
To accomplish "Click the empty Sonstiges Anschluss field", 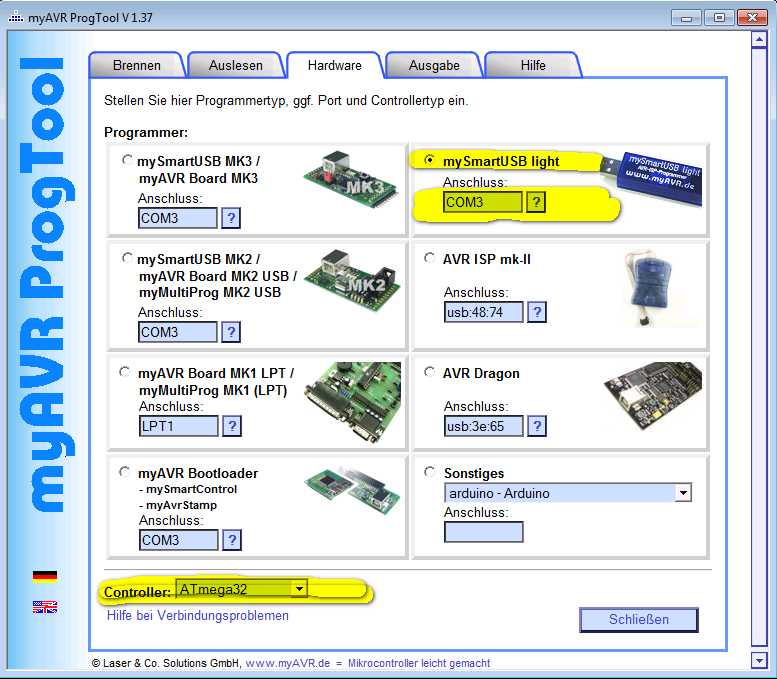I will point(484,532).
